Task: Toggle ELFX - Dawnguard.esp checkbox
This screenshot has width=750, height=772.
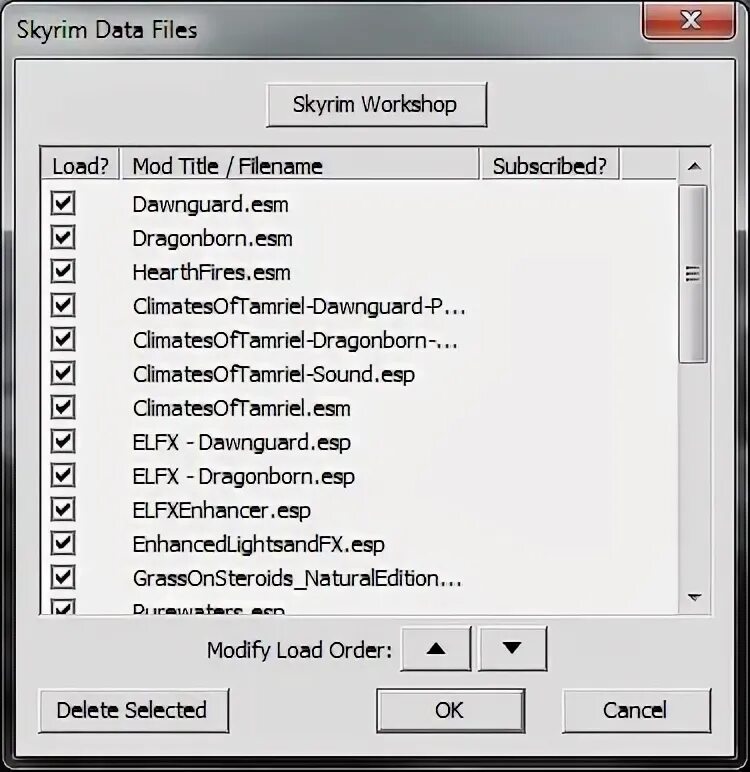Action: 63,441
